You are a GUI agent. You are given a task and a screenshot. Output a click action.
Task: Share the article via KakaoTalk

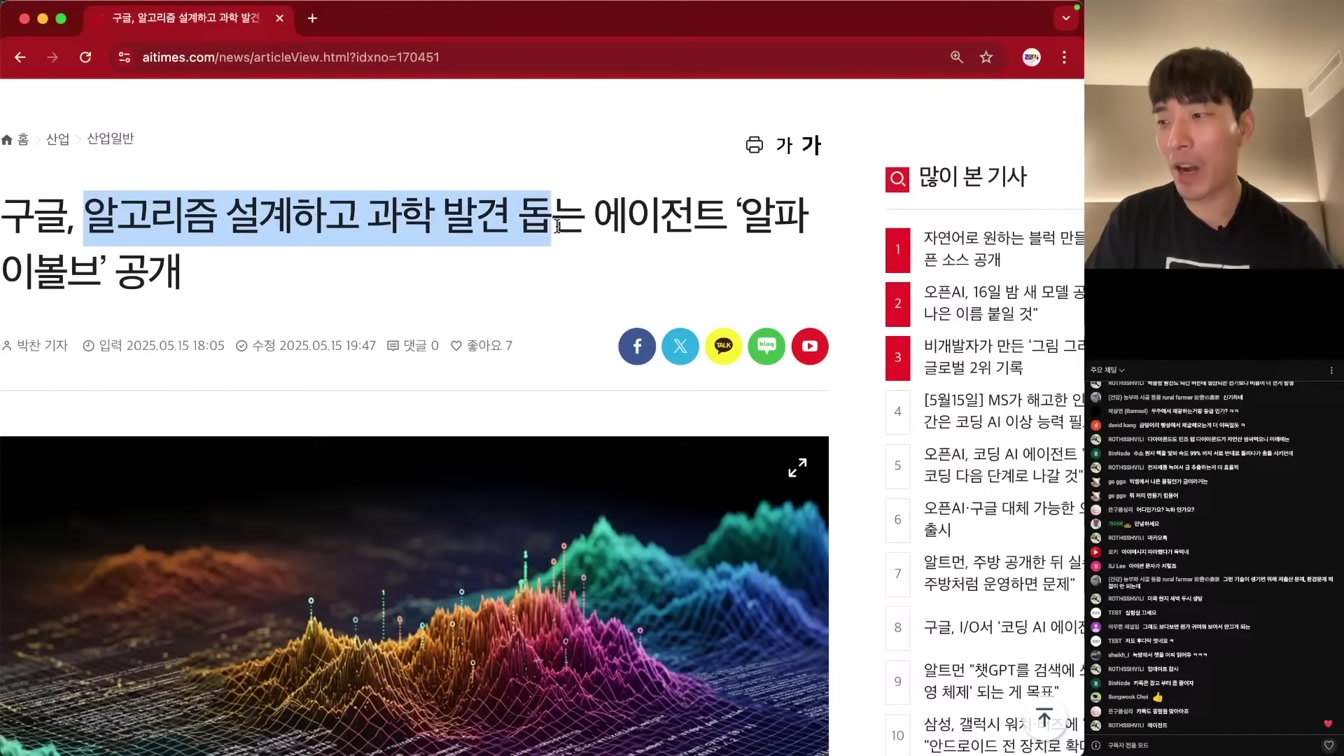click(723, 346)
